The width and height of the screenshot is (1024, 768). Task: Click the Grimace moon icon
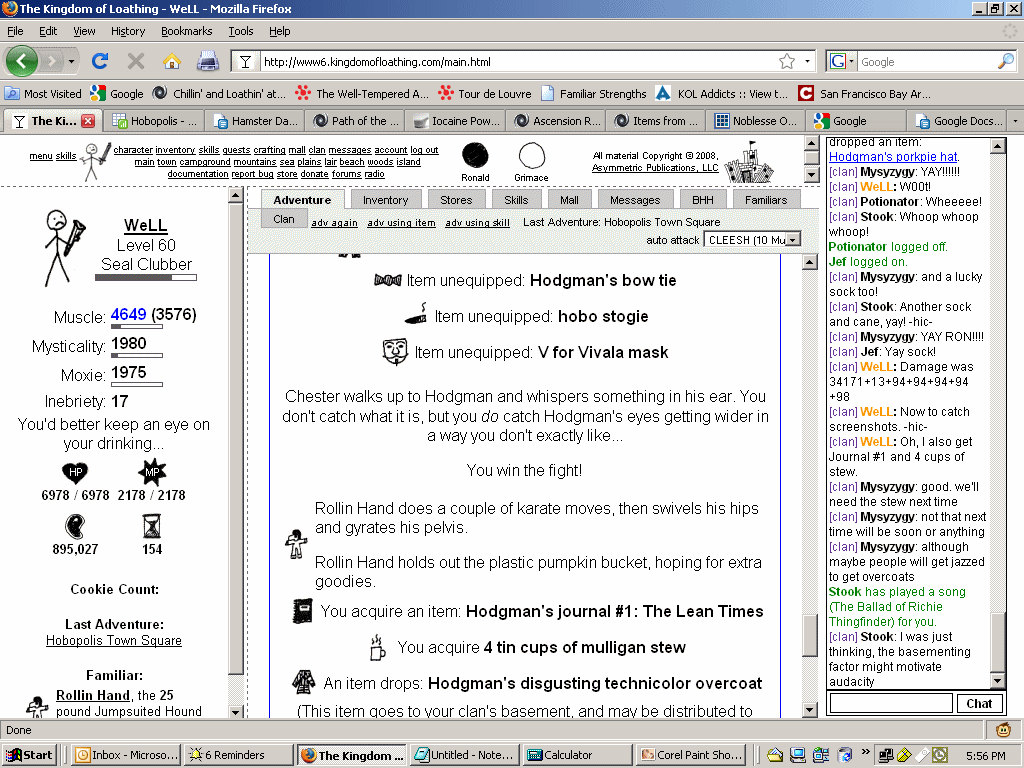pos(531,156)
